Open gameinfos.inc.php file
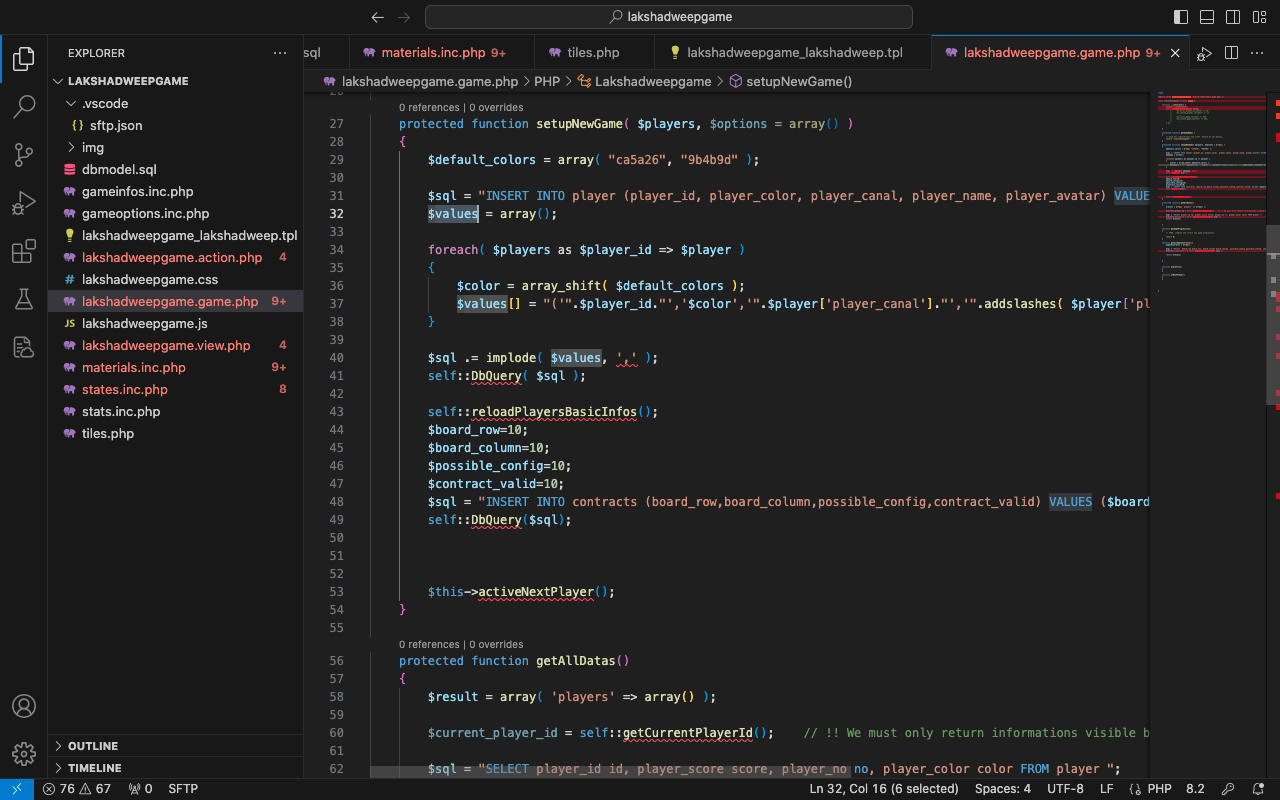Screen dimensions: 1280x800 (x=175, y=191)
